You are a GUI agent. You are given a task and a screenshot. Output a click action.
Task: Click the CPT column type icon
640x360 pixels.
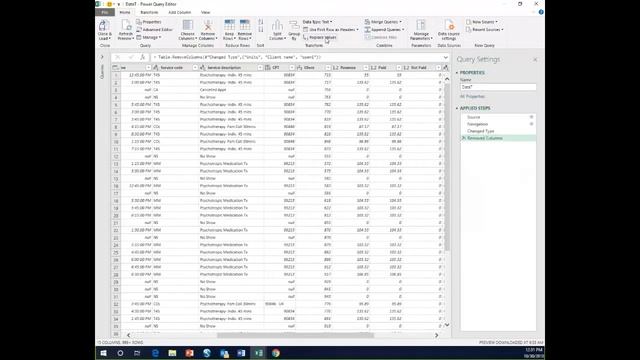coord(268,68)
